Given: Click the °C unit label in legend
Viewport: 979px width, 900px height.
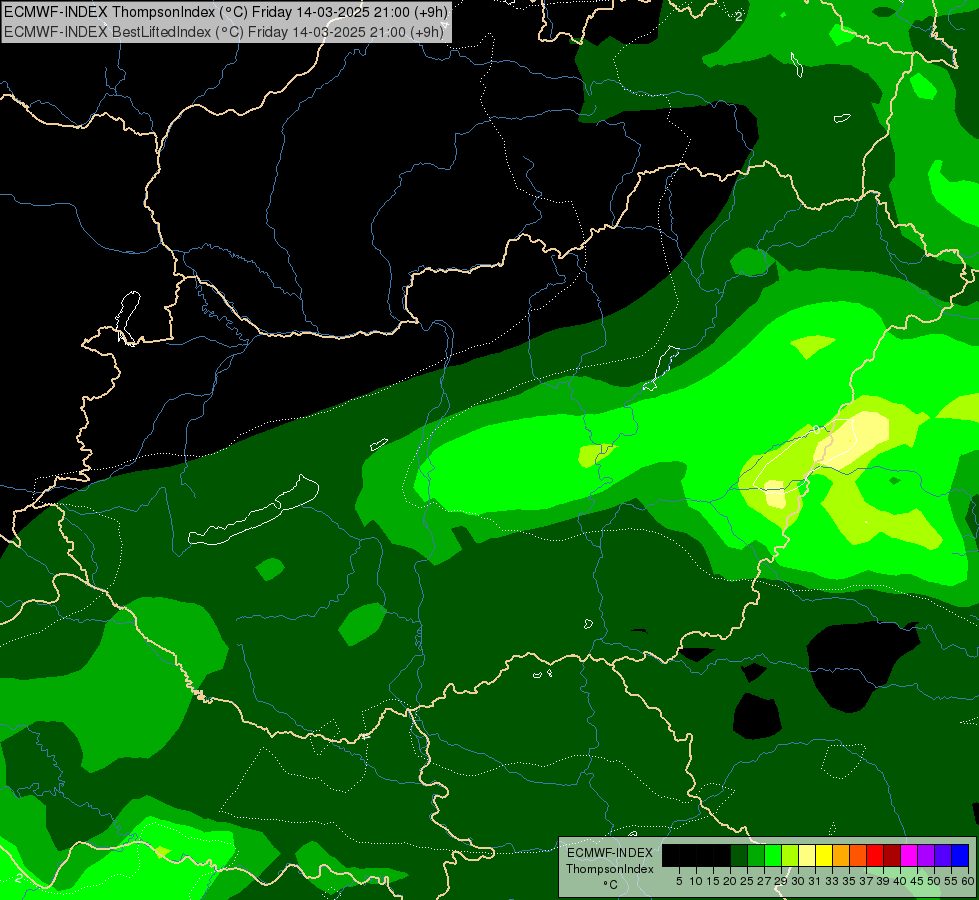Looking at the screenshot, I should 610,885.
